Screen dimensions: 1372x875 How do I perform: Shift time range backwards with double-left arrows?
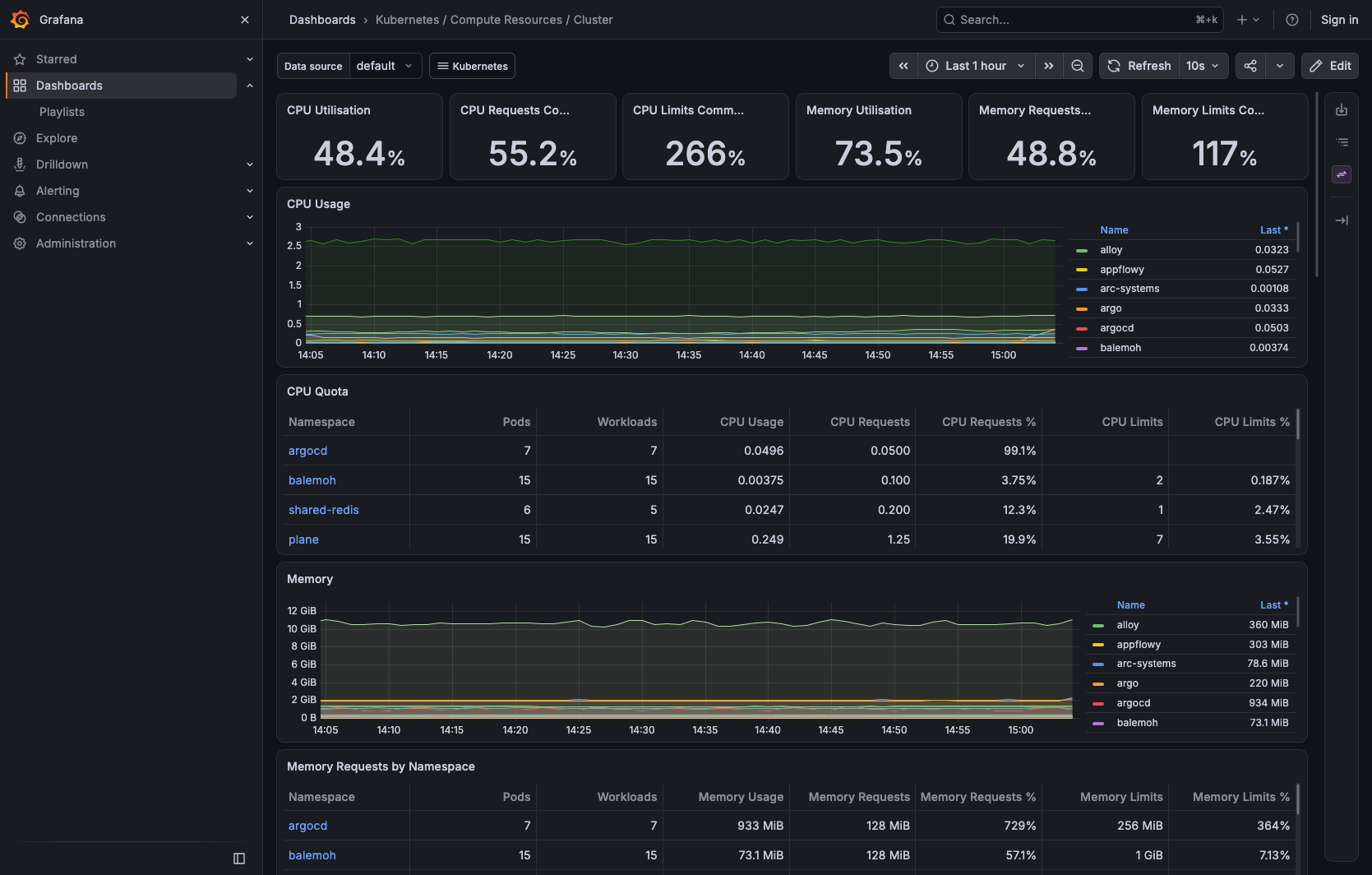coord(903,66)
